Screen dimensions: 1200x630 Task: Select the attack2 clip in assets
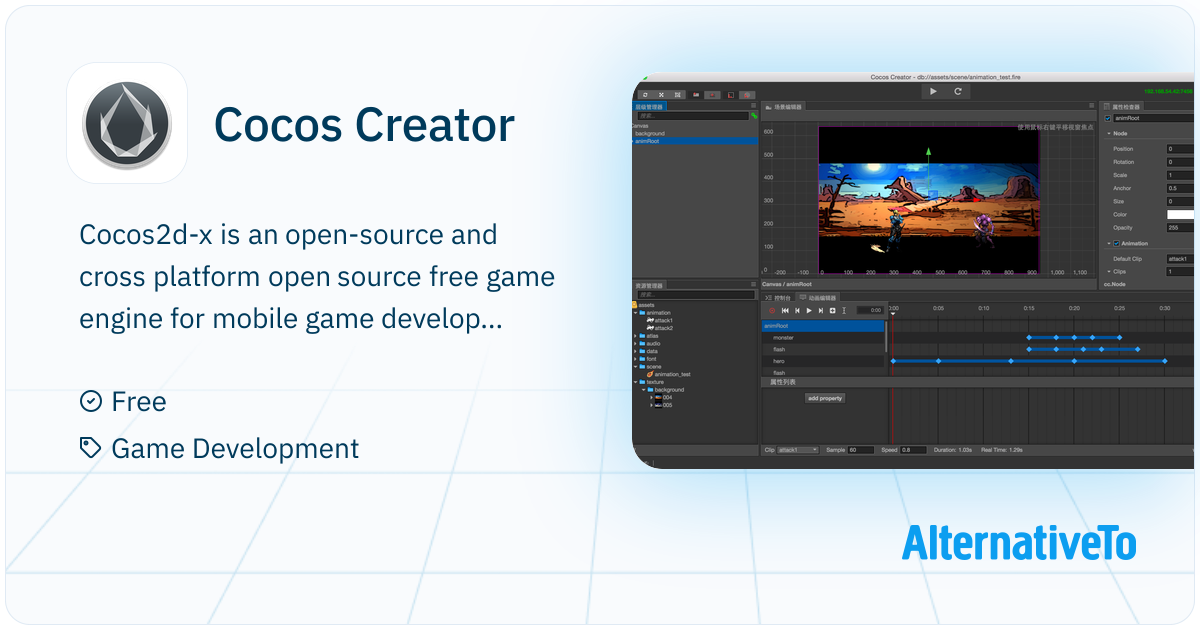click(x=659, y=328)
